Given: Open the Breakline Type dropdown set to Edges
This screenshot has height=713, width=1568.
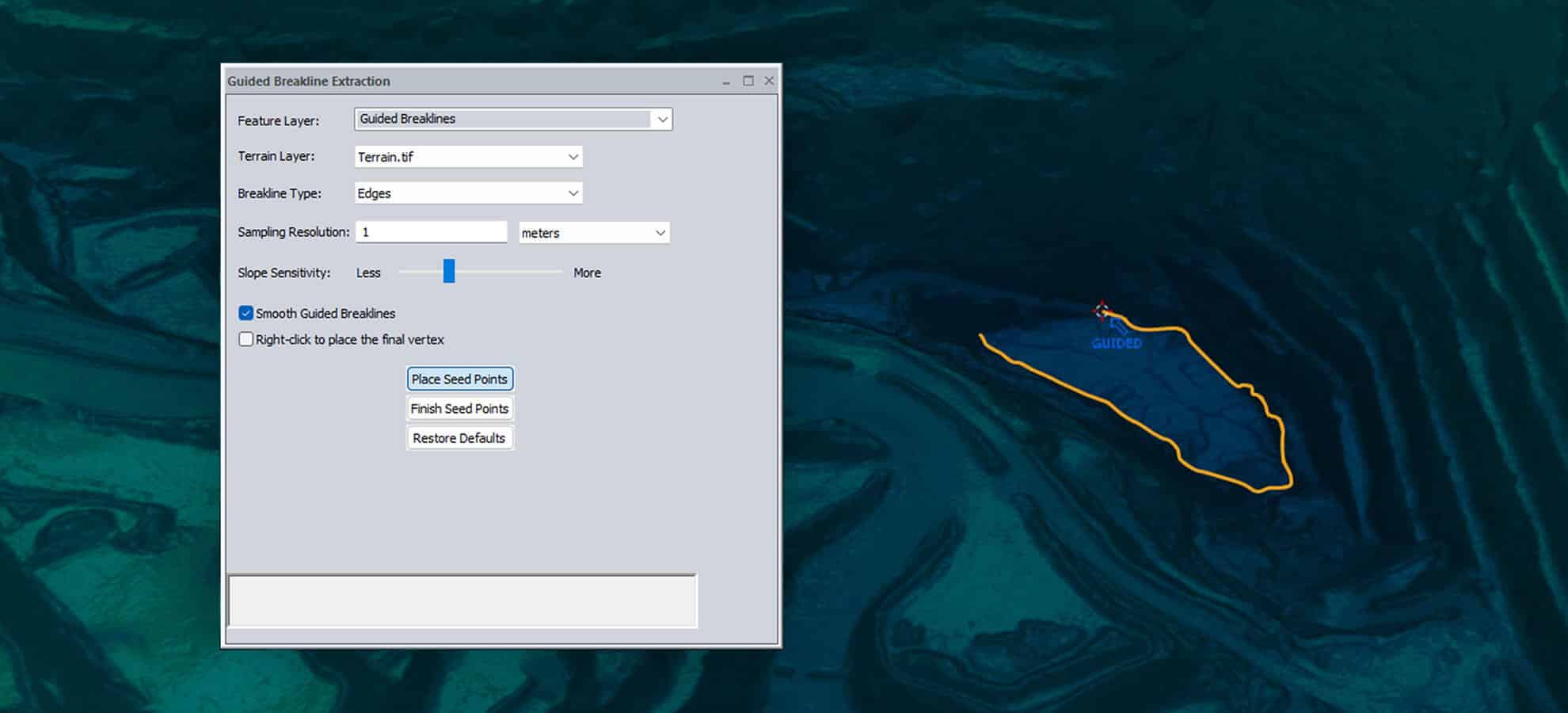Looking at the screenshot, I should [573, 193].
